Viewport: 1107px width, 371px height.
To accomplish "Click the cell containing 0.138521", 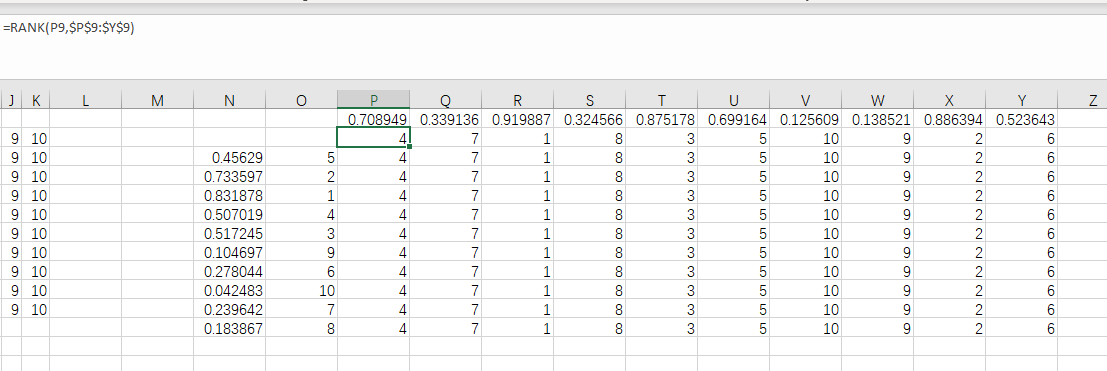I will tap(878, 119).
